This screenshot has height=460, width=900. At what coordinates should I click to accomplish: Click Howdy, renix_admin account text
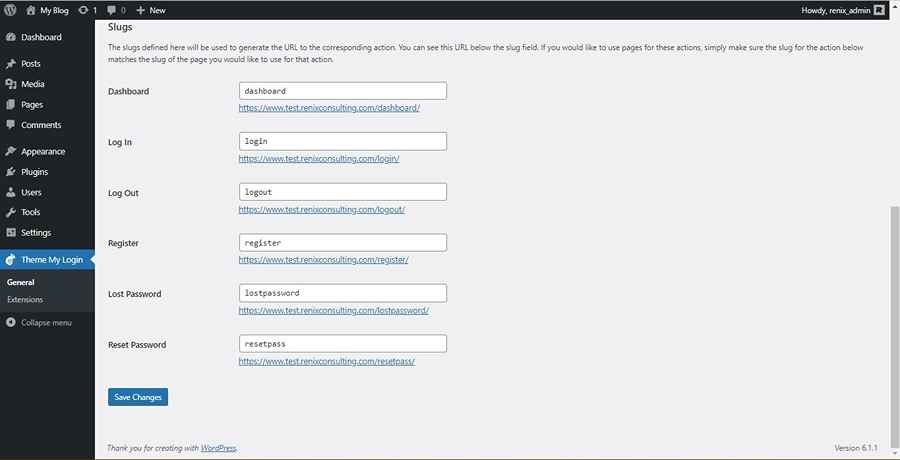(836, 10)
